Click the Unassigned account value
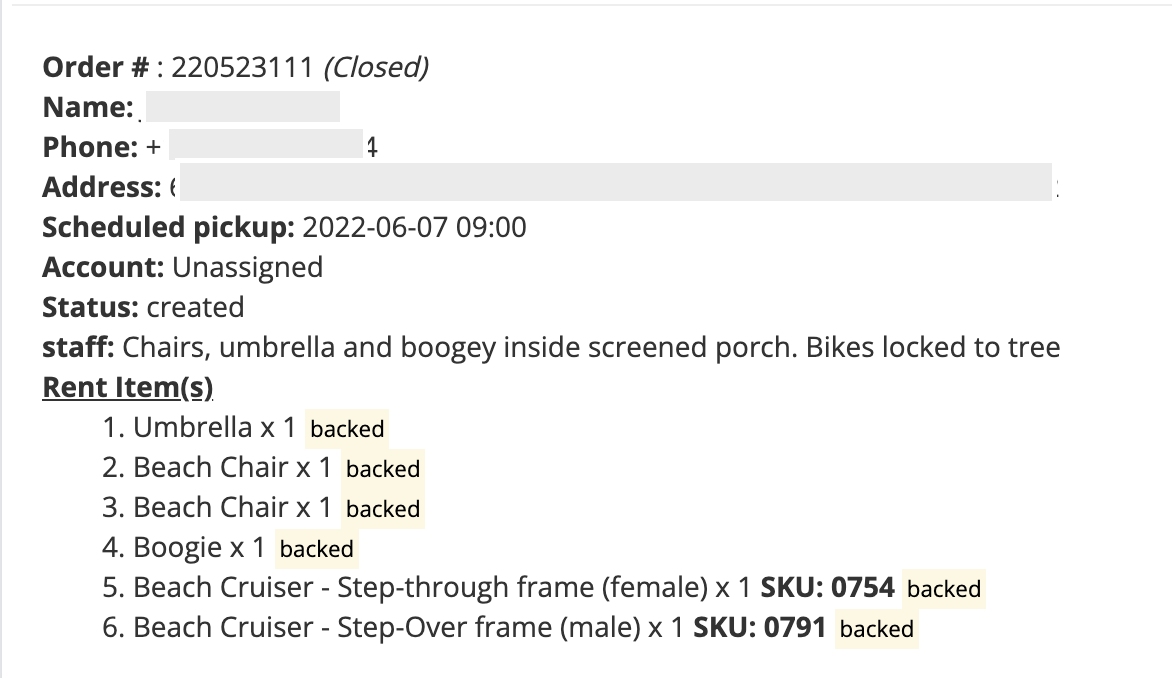The width and height of the screenshot is (1172, 678). (247, 268)
